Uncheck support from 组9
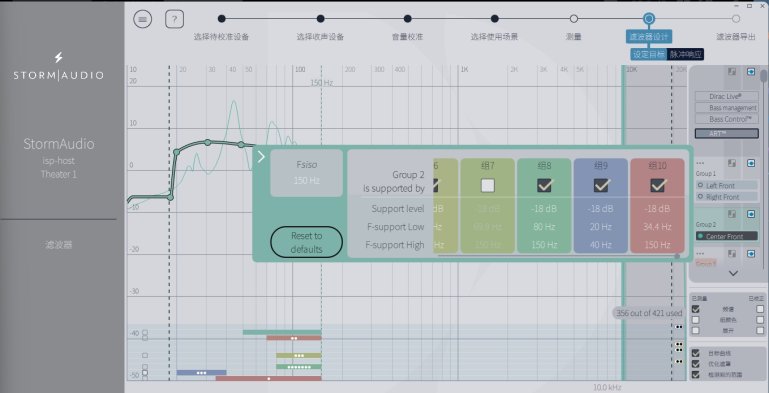Screen dimensions: 769x393 click(x=601, y=185)
